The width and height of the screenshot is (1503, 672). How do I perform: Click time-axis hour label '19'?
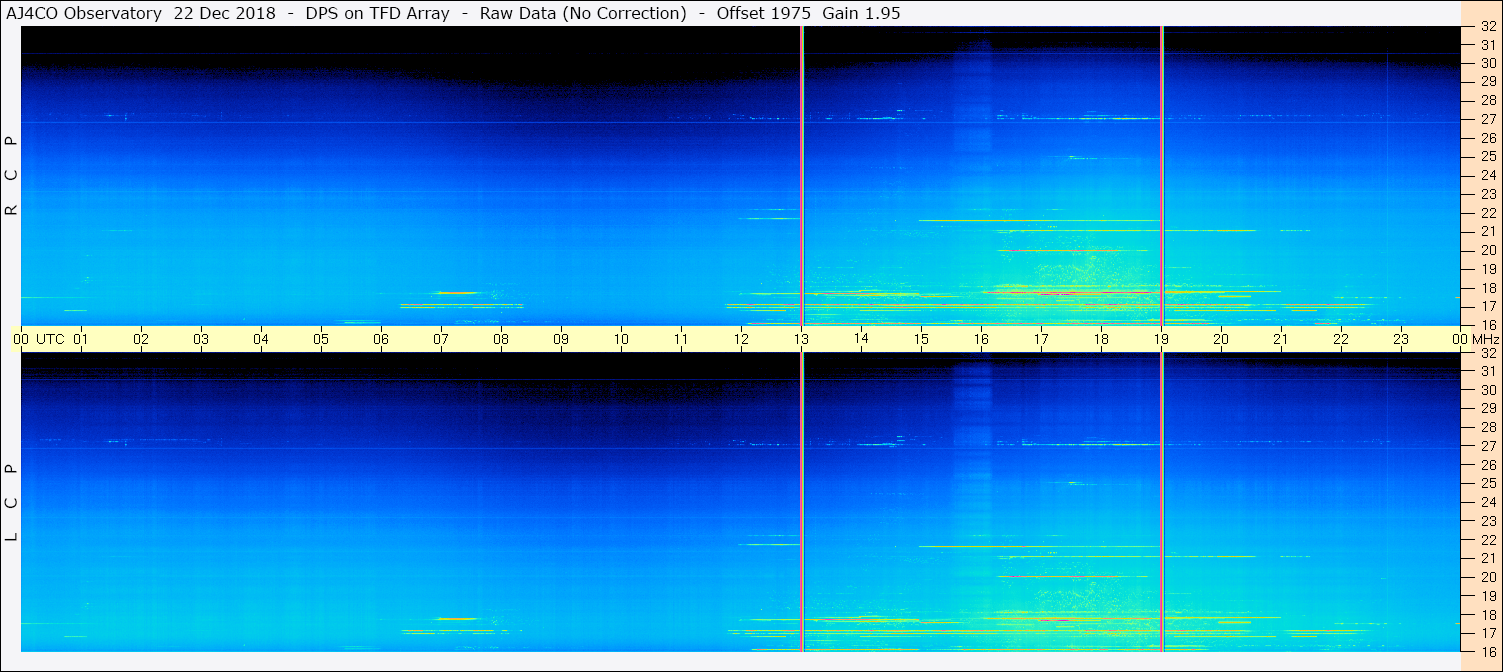pos(1161,339)
